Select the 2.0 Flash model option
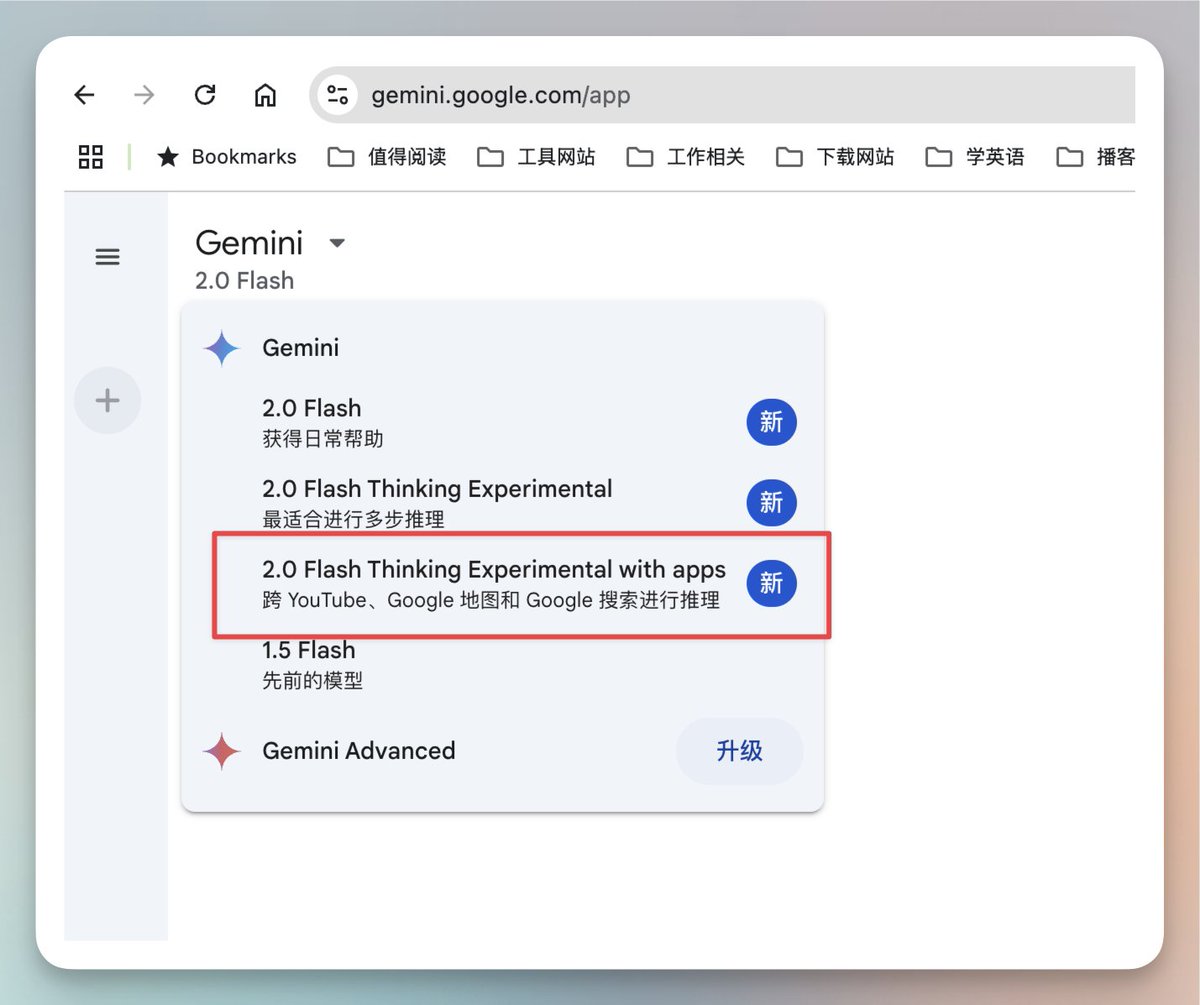 point(502,423)
